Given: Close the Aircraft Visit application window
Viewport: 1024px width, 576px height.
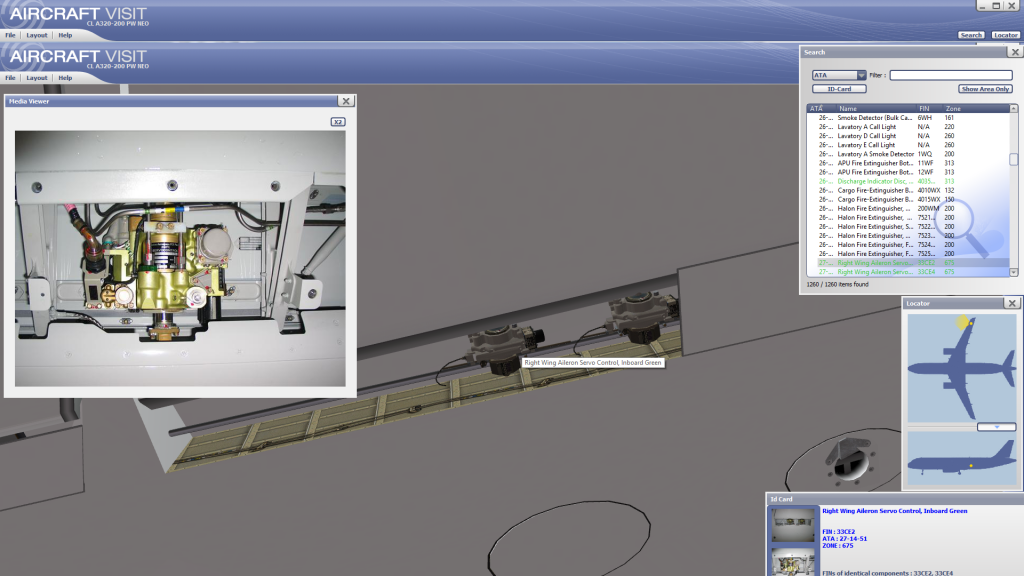Looking at the screenshot, I should point(1012,6).
